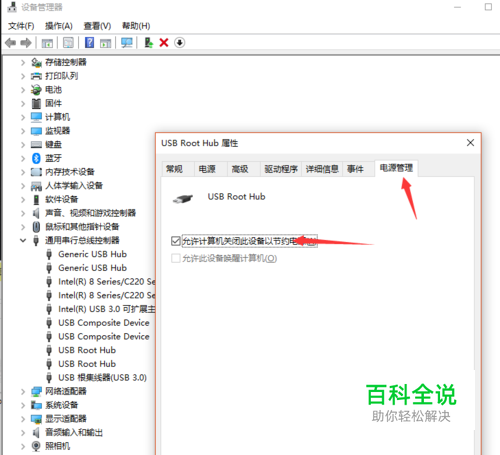Screen dimensions: 500x455
Task: Close the USB Root Hub 属性 dialog
Action: (470, 143)
